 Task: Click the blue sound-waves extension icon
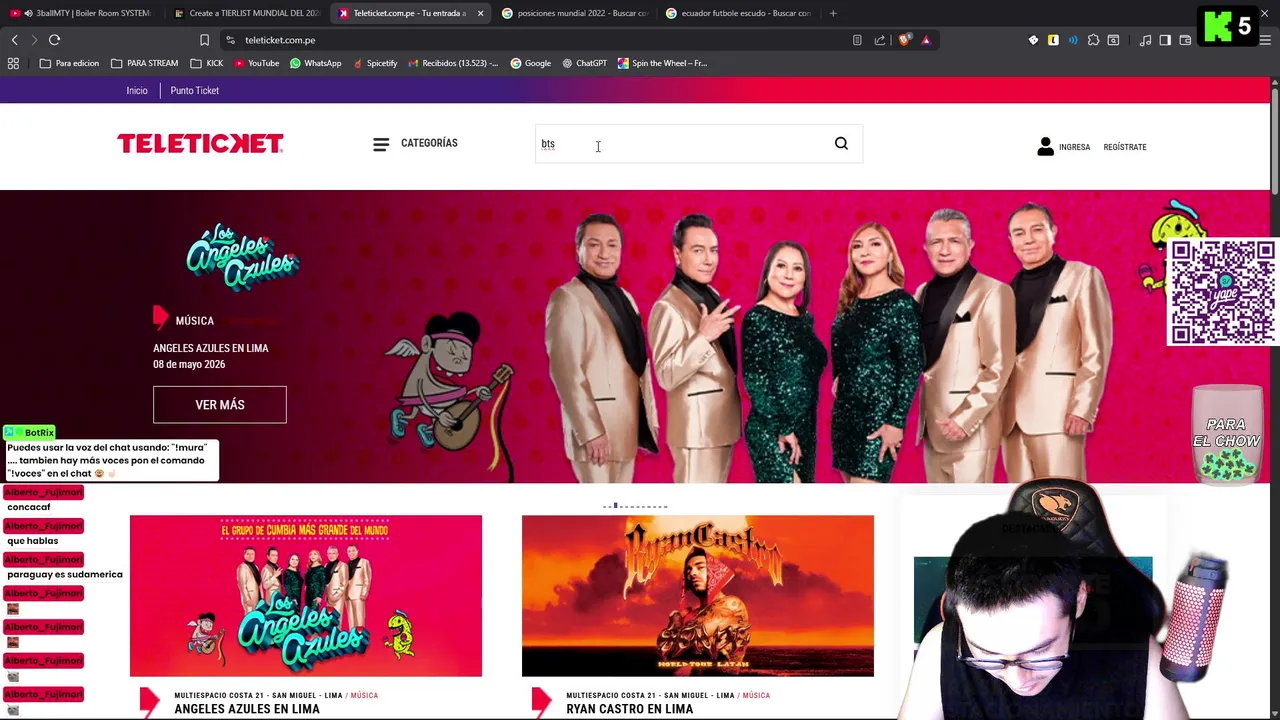[x=1073, y=40]
